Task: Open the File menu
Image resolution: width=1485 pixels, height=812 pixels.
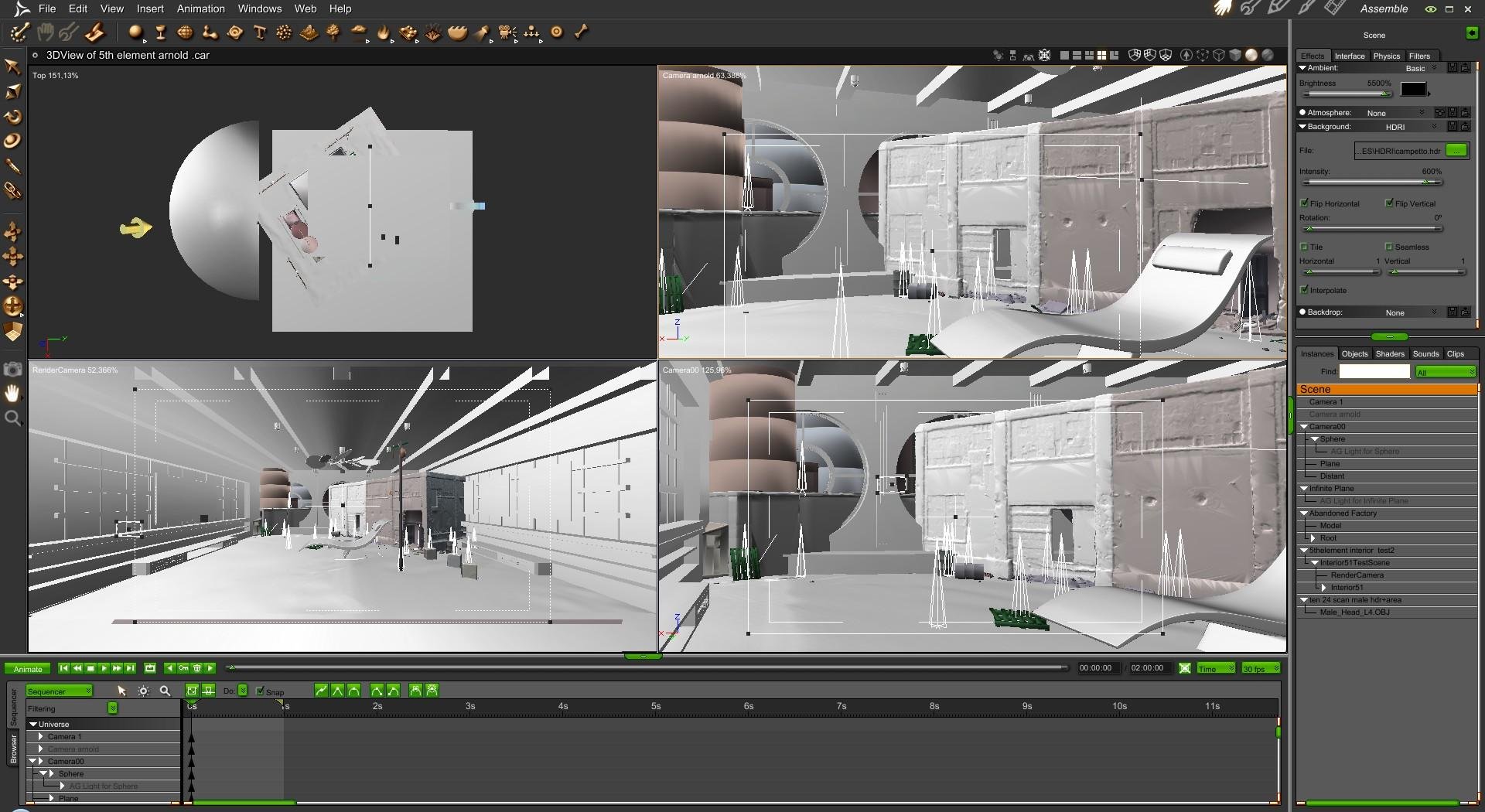Action: [x=47, y=9]
